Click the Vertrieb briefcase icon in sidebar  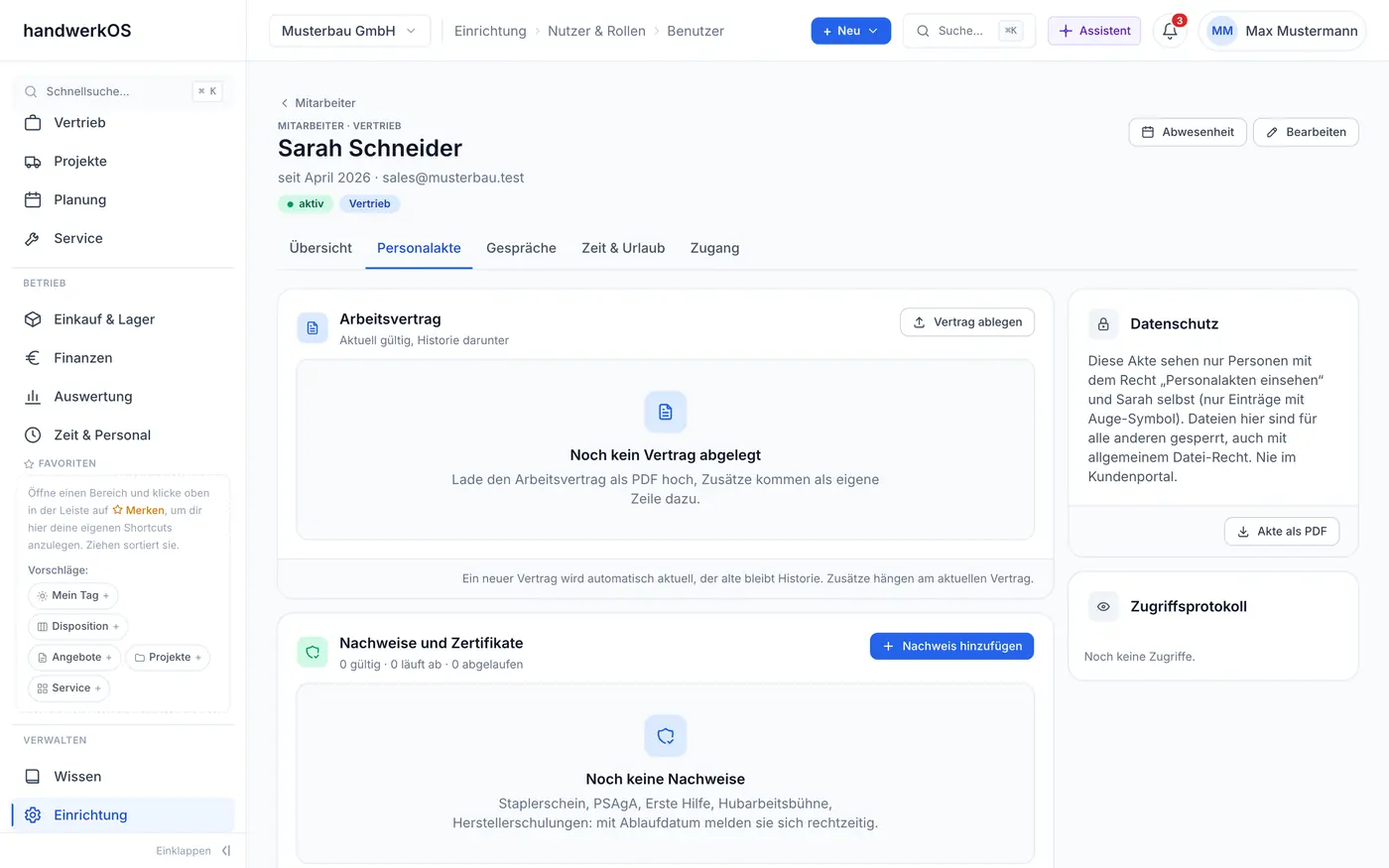[x=33, y=123]
